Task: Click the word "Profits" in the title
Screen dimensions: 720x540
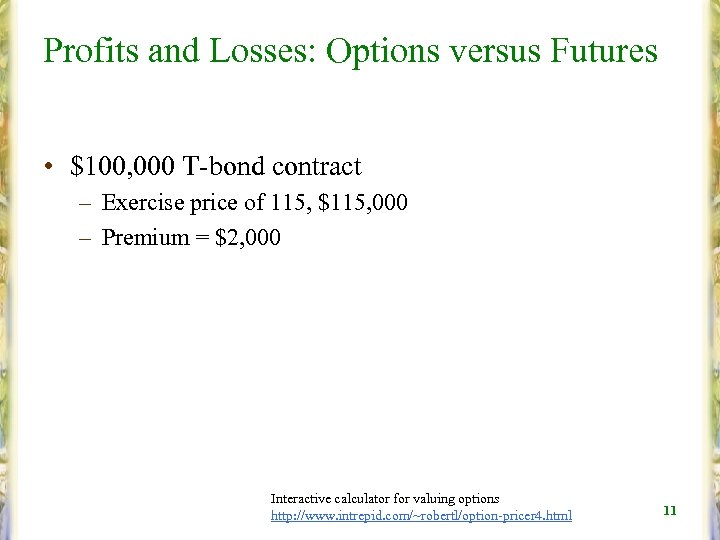Action: click(x=92, y=50)
